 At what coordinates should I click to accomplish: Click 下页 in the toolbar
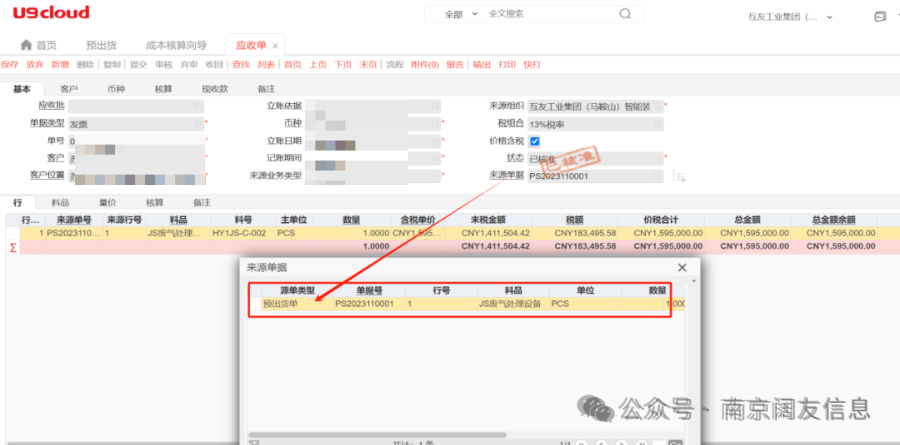(x=343, y=65)
